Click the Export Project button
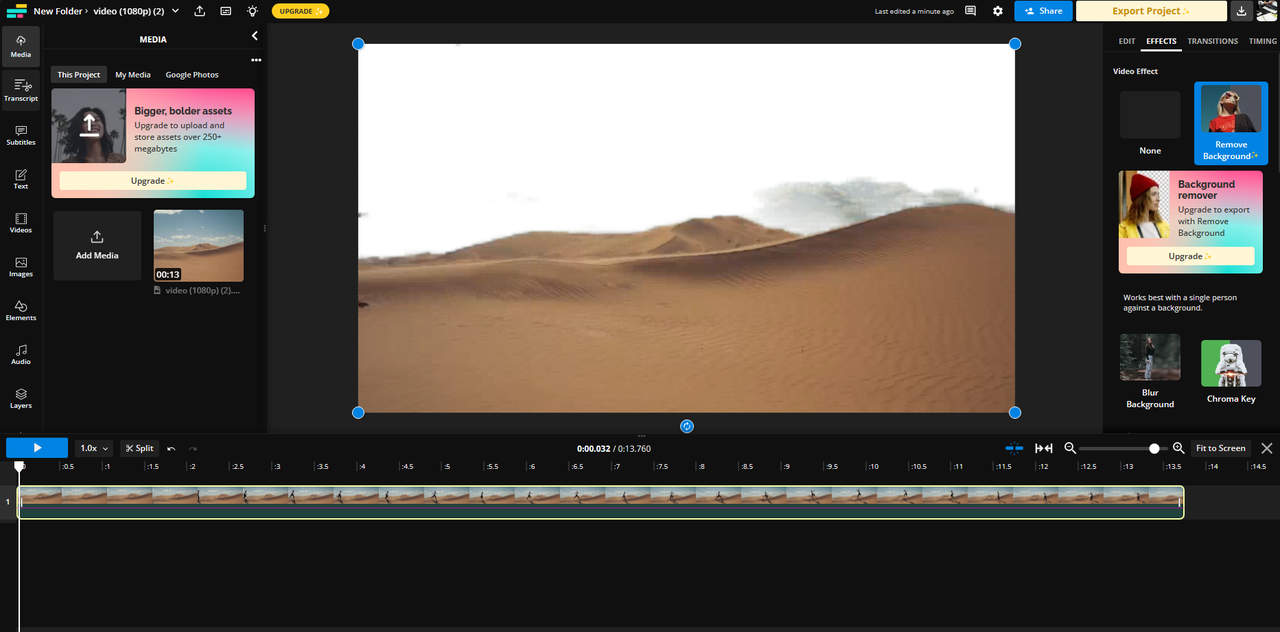 coord(1151,11)
